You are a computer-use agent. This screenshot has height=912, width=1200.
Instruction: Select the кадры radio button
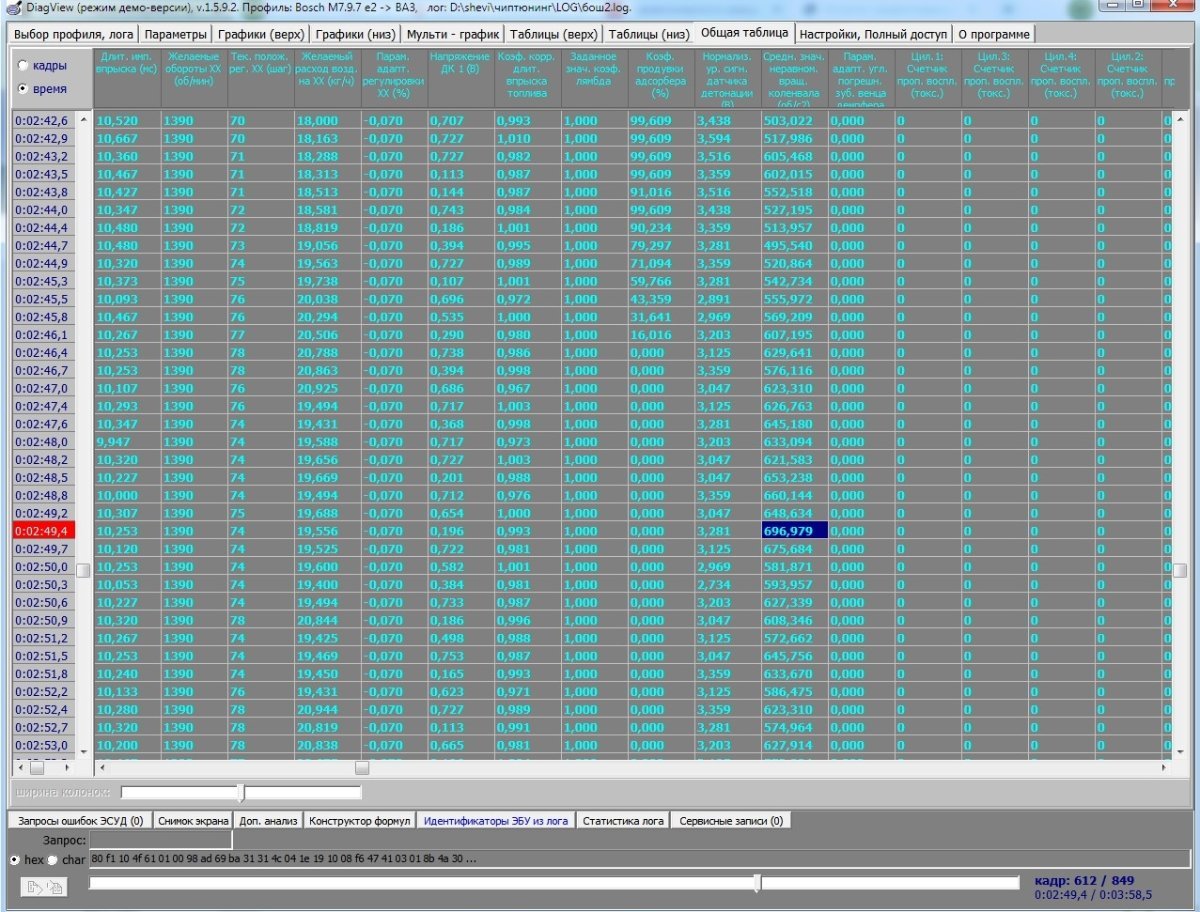(23, 66)
